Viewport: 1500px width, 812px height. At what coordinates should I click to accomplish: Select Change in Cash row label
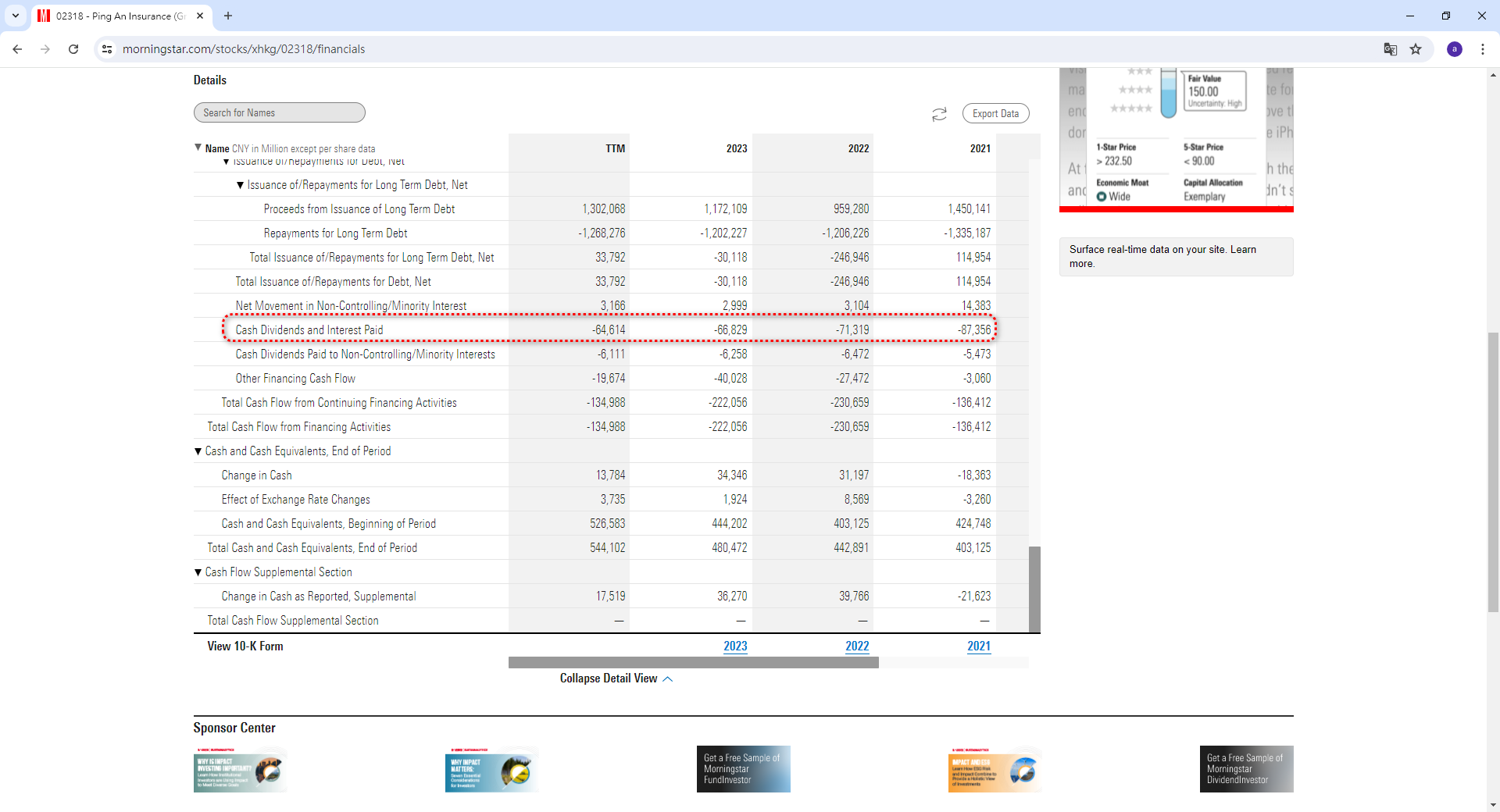click(256, 475)
